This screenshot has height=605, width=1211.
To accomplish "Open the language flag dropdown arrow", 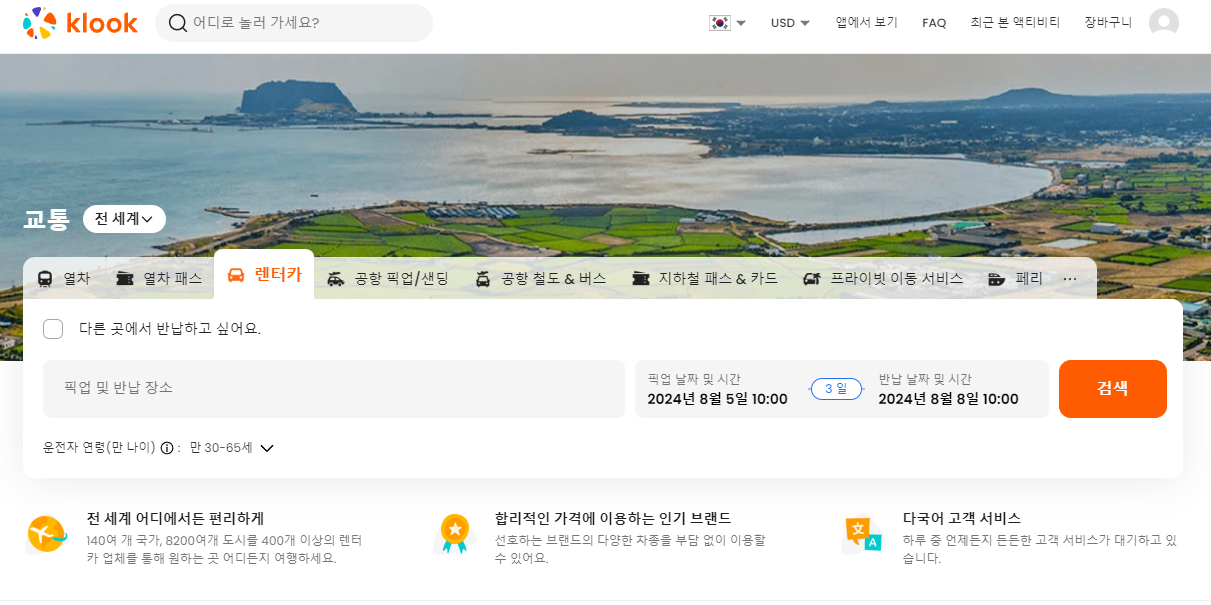I will 741,24.
